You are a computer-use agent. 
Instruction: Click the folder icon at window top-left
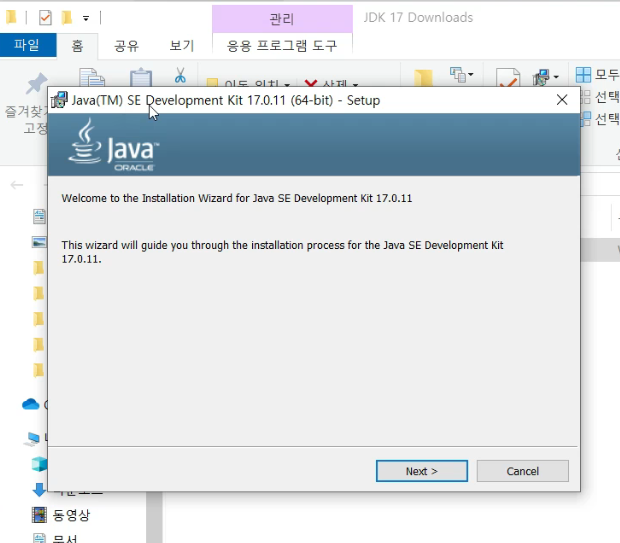[11, 17]
